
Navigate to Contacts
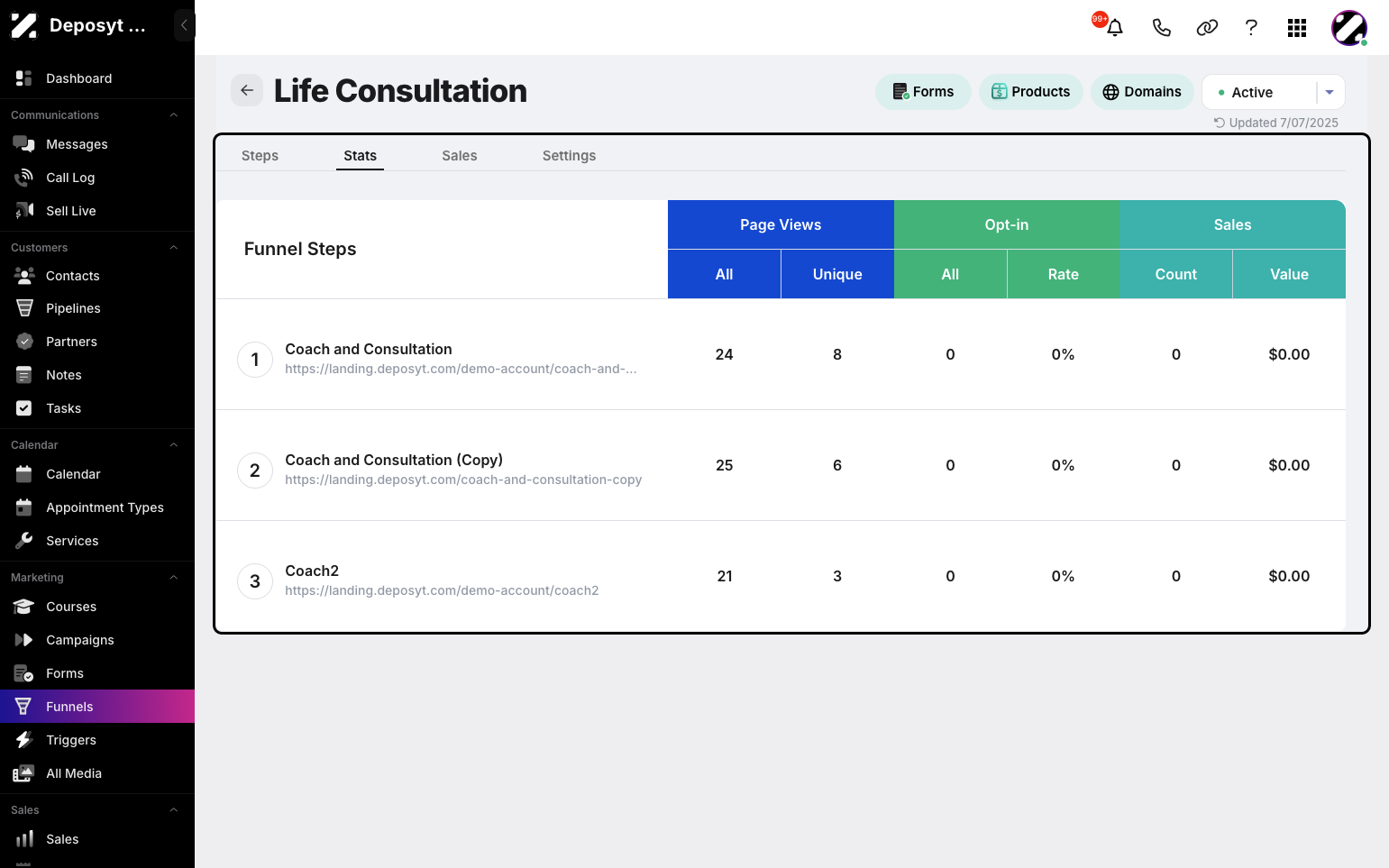pyautogui.click(x=97, y=276)
